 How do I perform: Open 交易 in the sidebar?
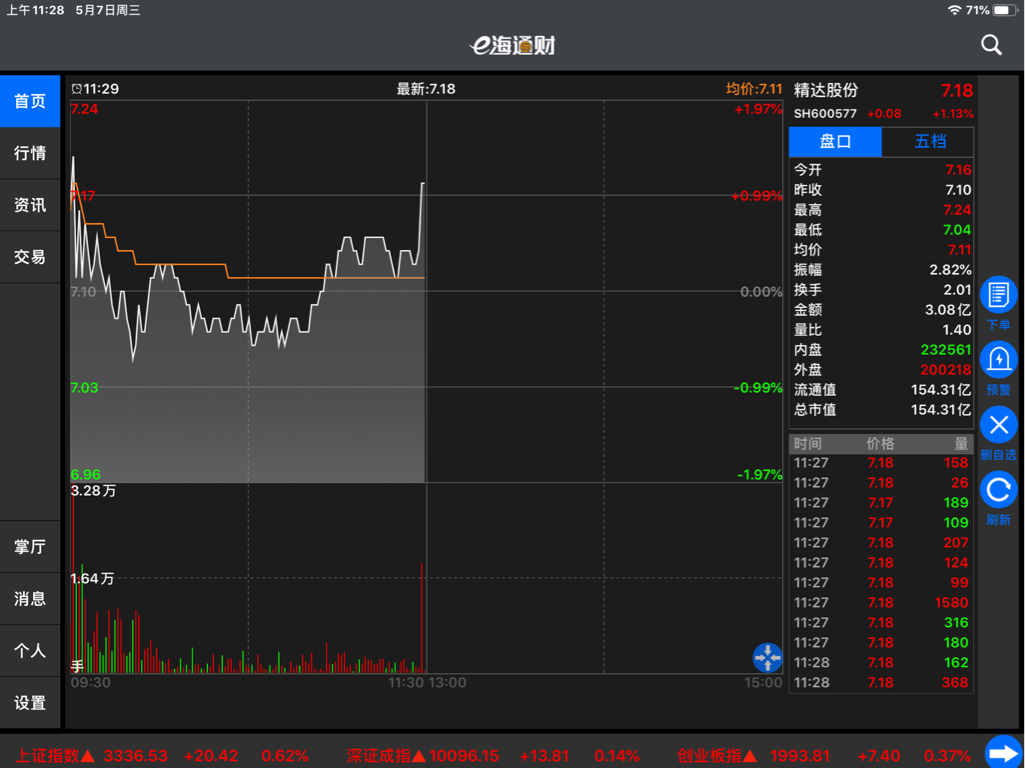coord(30,257)
